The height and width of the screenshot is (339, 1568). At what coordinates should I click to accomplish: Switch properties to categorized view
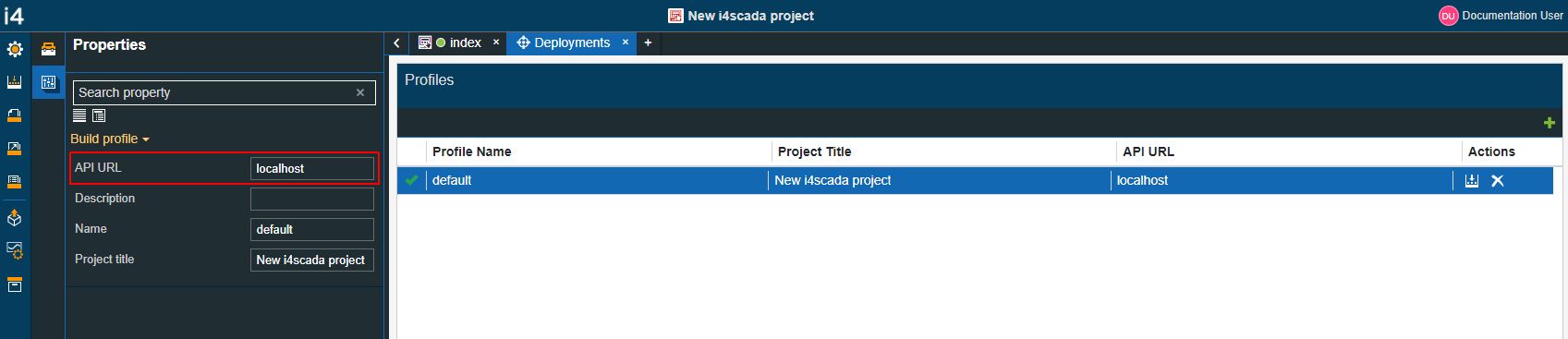pos(99,115)
